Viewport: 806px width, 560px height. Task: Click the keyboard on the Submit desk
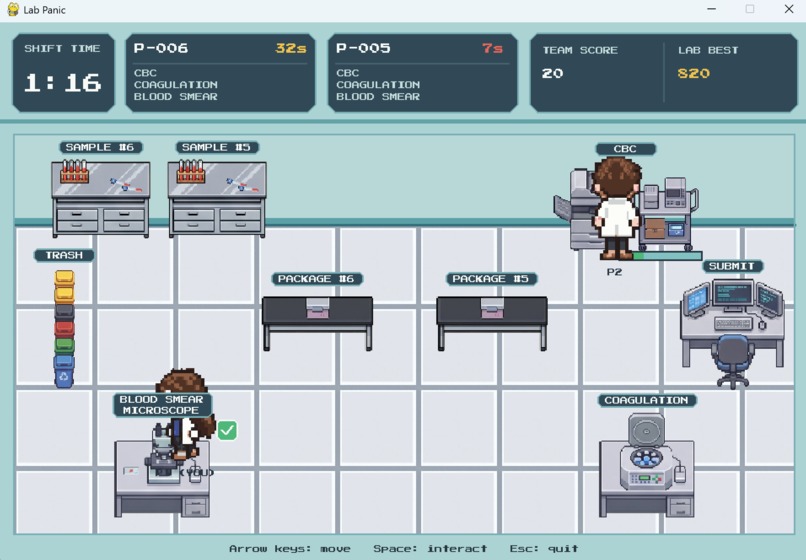pos(734,323)
